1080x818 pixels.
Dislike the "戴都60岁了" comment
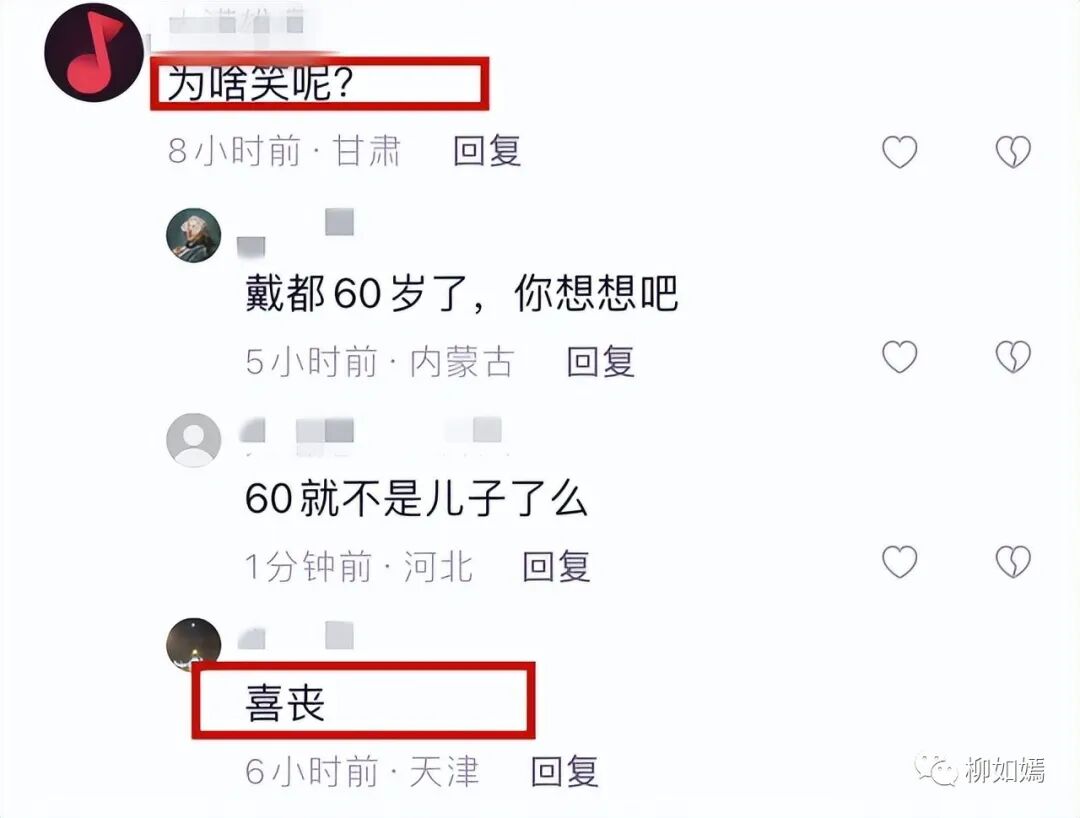pyautogui.click(x=1013, y=357)
